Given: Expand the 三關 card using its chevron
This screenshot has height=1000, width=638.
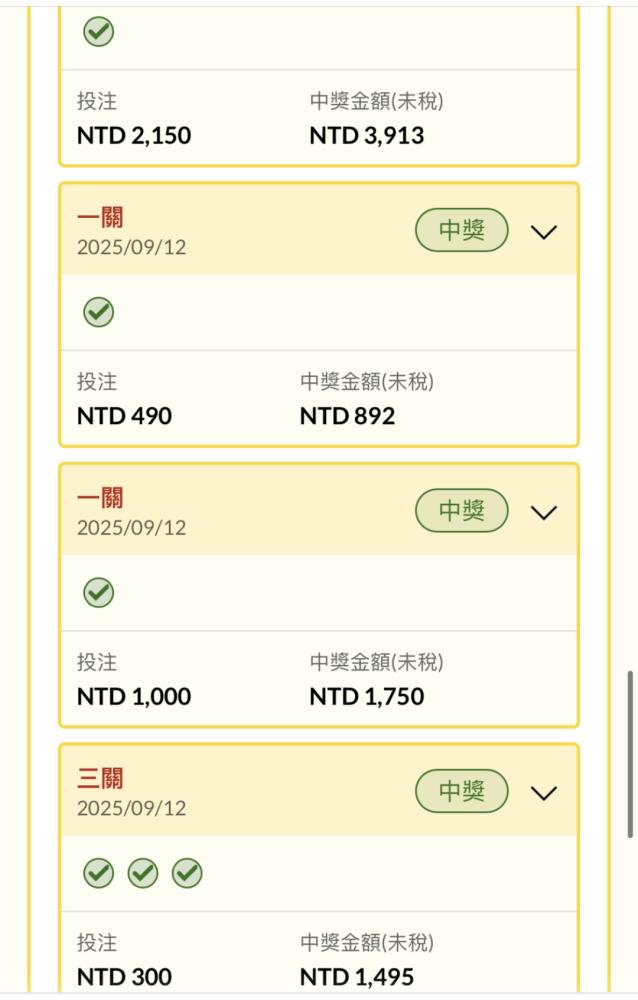Looking at the screenshot, I should (x=543, y=793).
